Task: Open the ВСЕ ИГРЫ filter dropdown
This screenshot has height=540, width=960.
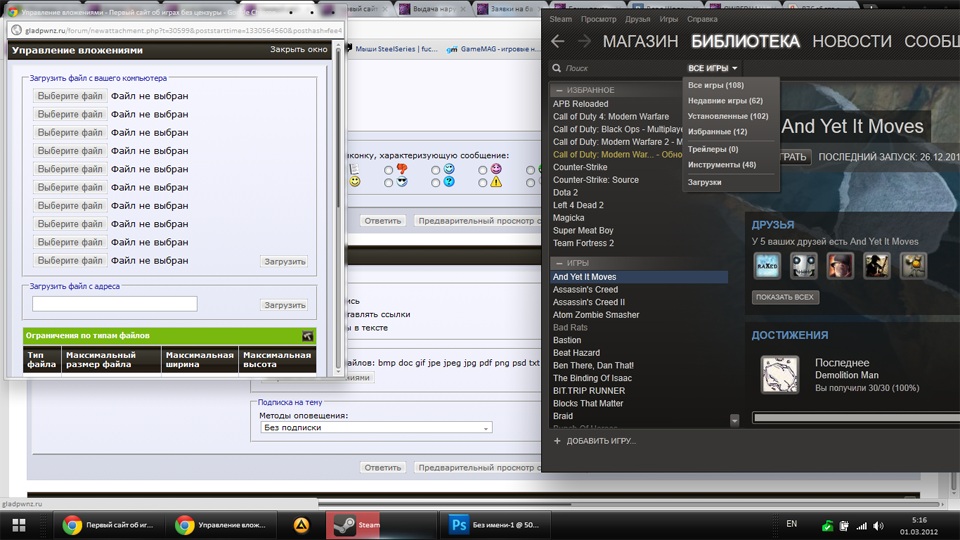Action: [x=712, y=68]
